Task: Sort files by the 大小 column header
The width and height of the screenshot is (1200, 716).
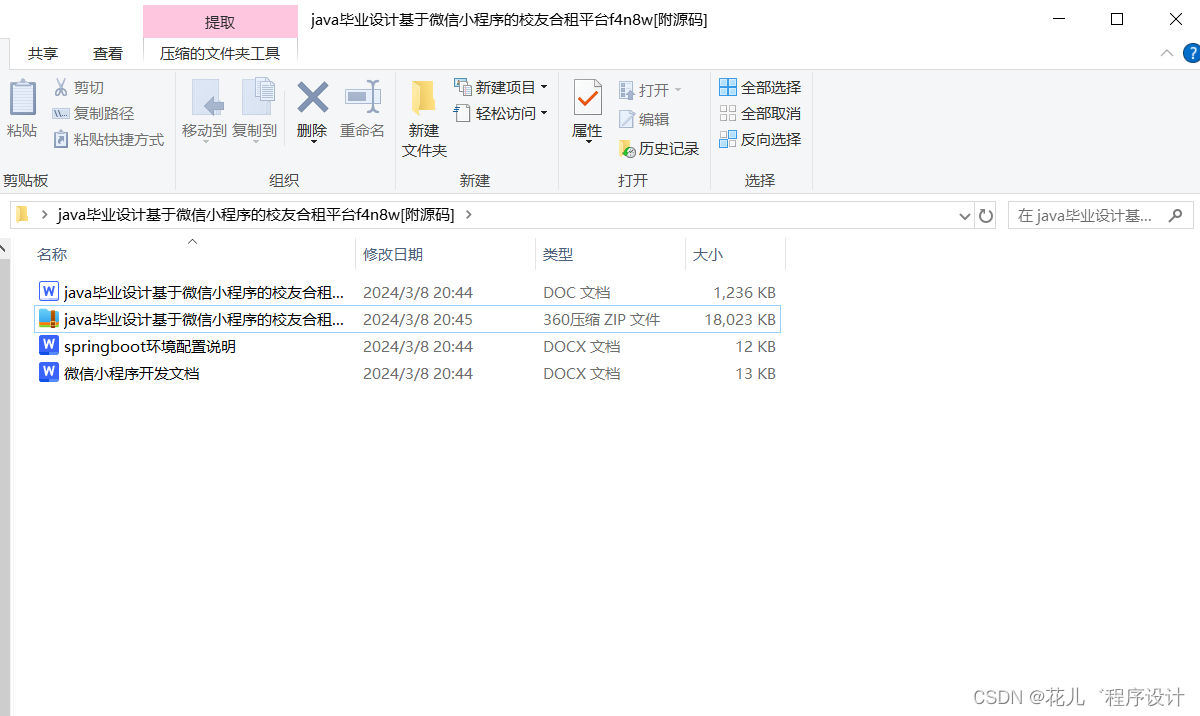Action: coord(708,254)
